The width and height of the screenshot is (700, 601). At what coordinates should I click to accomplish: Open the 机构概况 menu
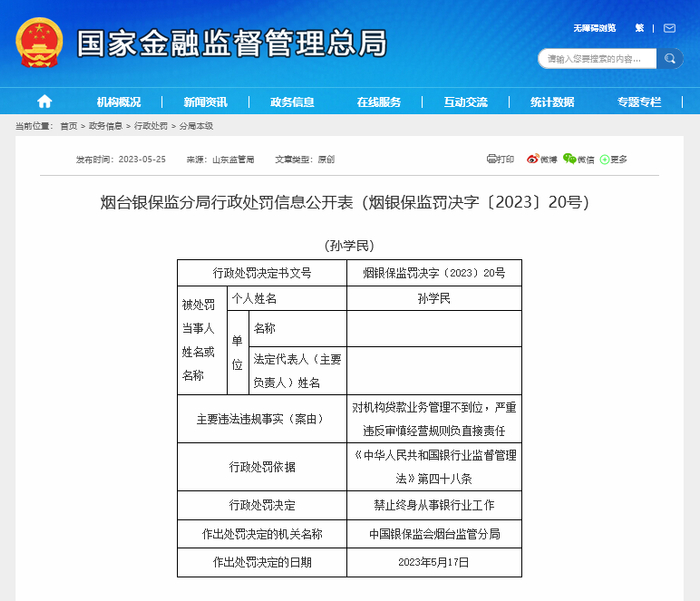pos(119,102)
